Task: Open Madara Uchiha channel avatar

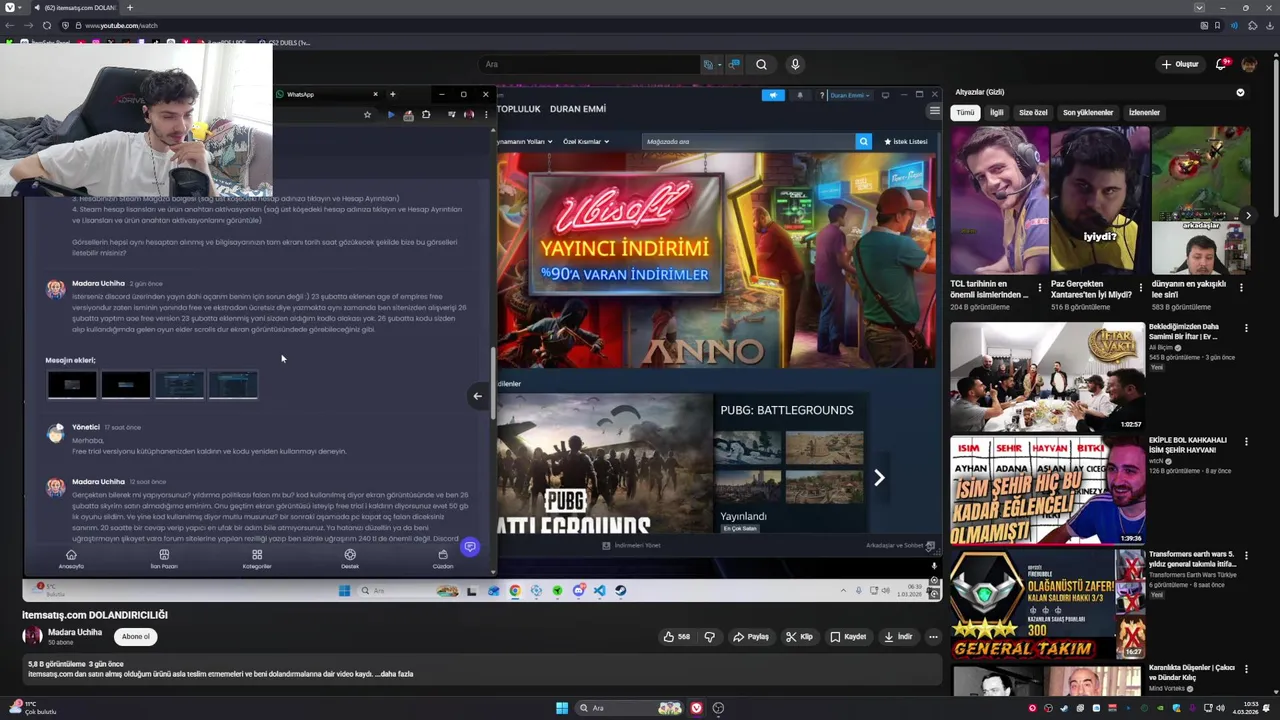Action: coord(33,636)
